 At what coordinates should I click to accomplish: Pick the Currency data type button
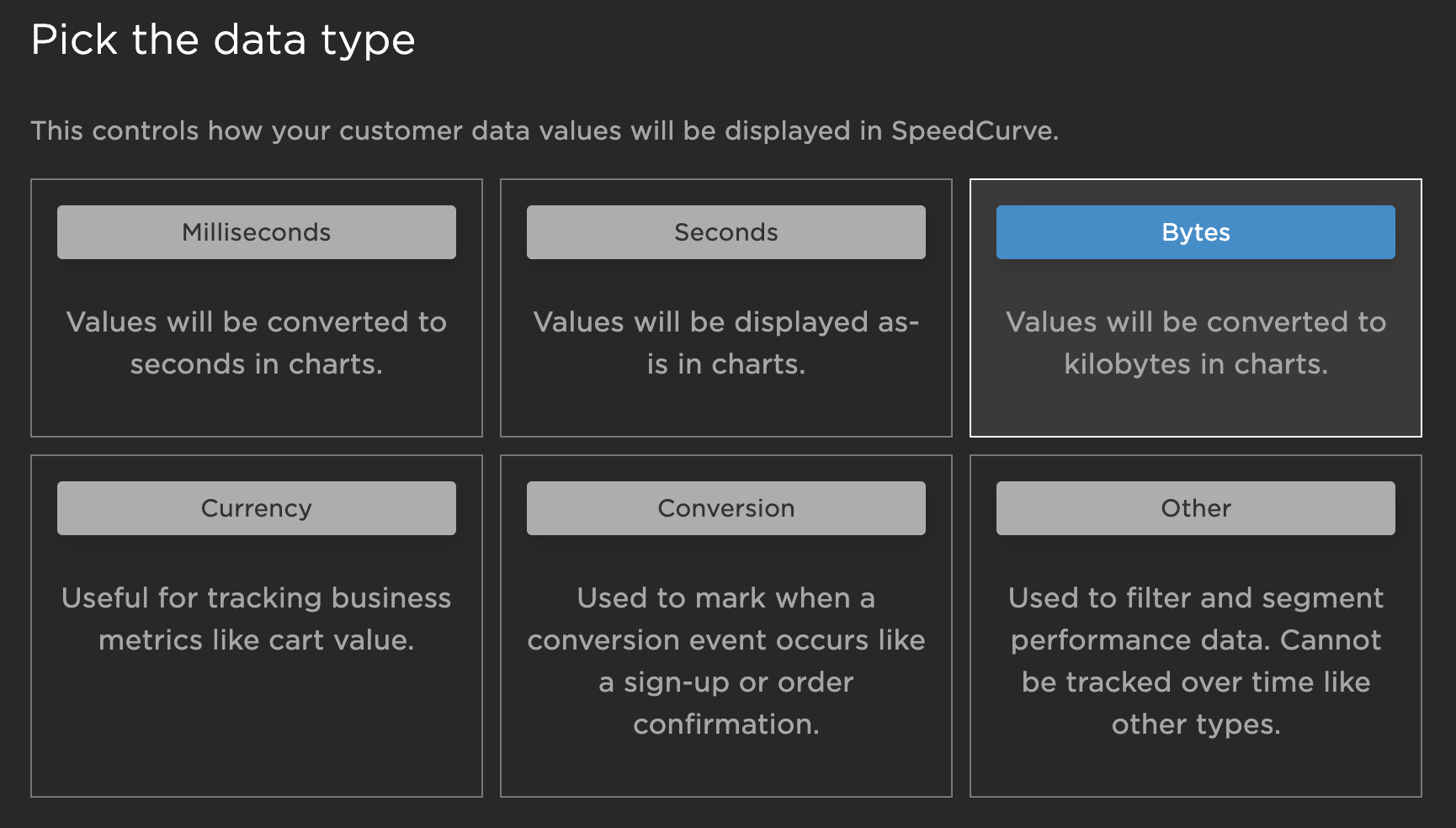(x=257, y=508)
